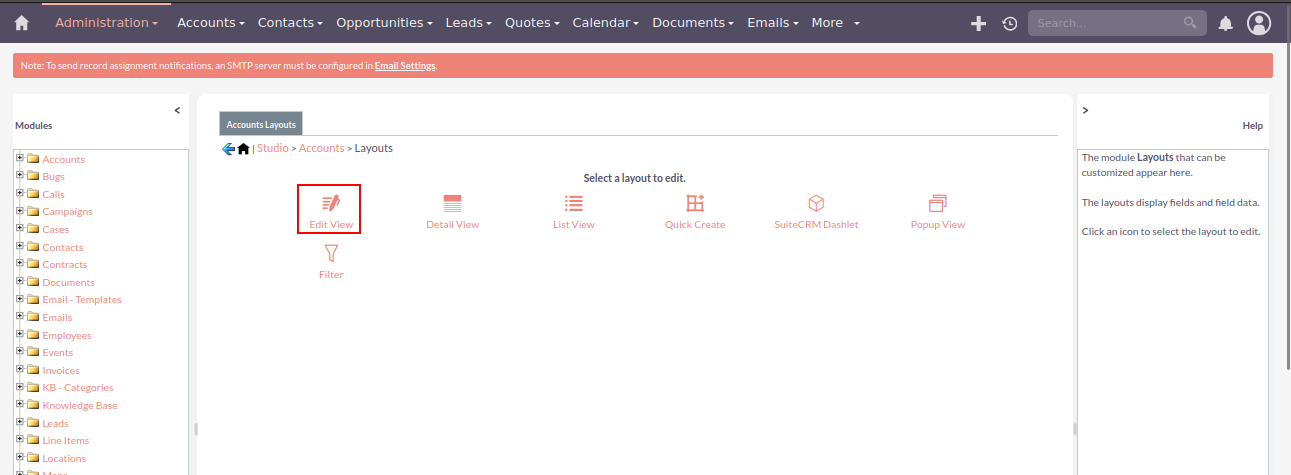Screen dimensions: 1291x475
Task: Expand the Leads tree node
Action: [x=20, y=422]
